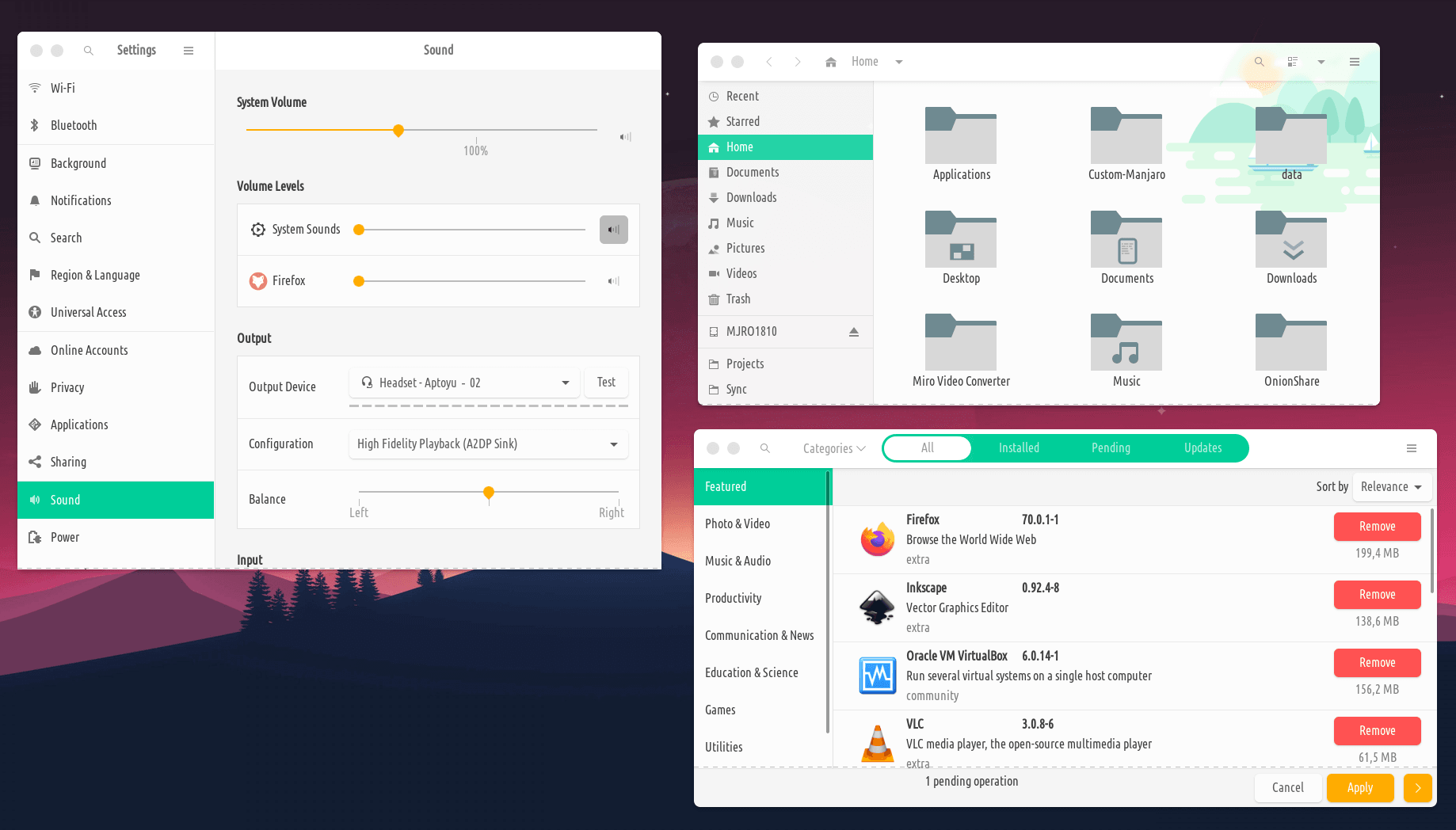The width and height of the screenshot is (1456, 830).
Task: Switch to the Installed tab
Action: coord(1019,448)
